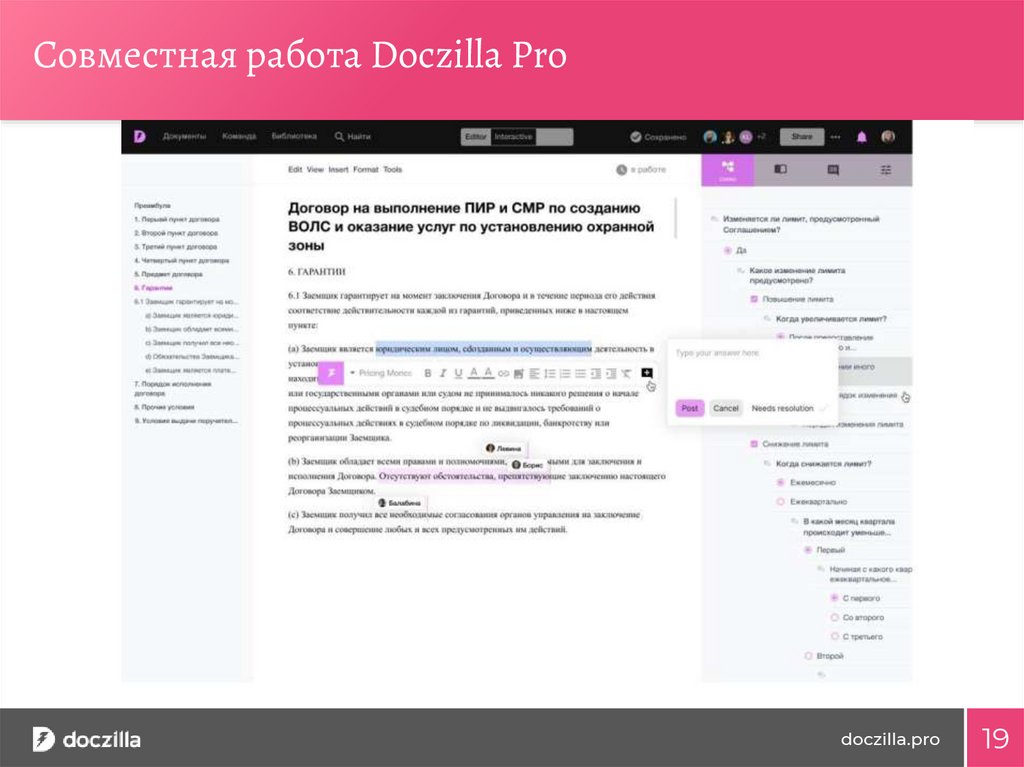
Task: Cancel the comment
Action: click(x=726, y=408)
